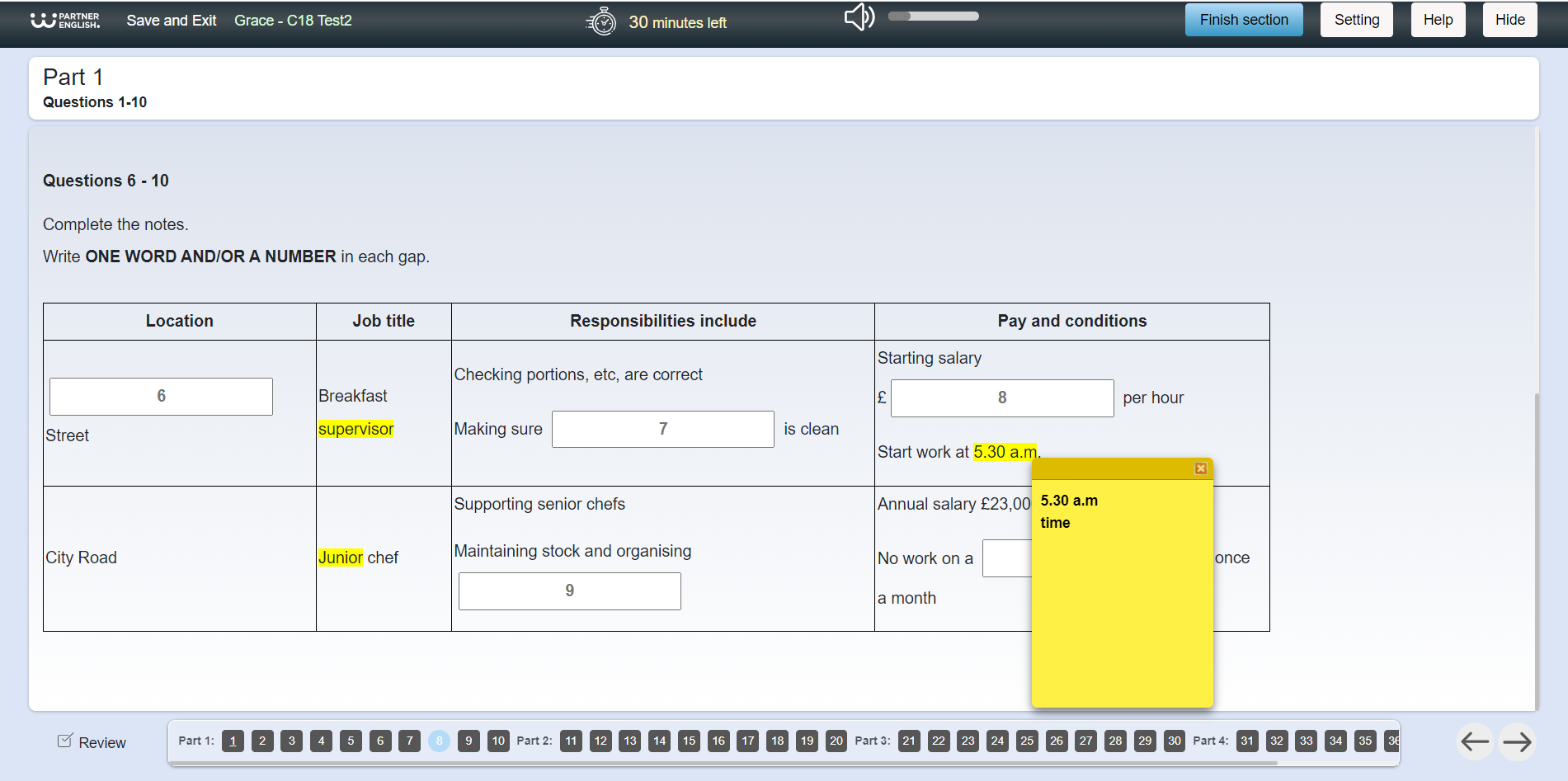Open the Setting menu
The width and height of the screenshot is (1568, 781).
click(1356, 20)
